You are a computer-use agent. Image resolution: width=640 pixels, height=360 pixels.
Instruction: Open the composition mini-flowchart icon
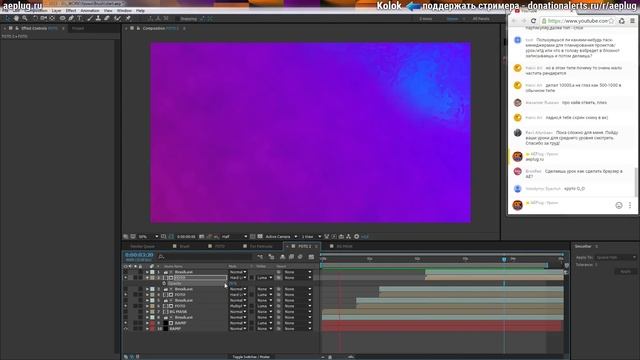tap(260, 257)
